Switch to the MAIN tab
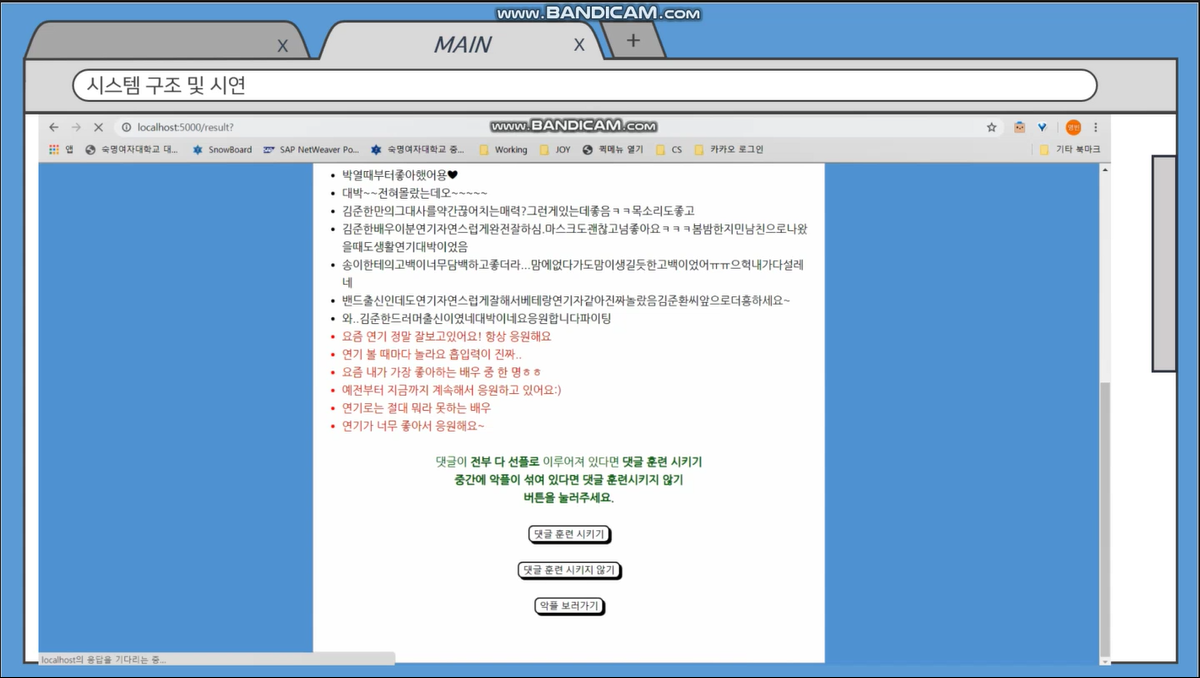Image resolution: width=1200 pixels, height=678 pixels. click(x=462, y=43)
